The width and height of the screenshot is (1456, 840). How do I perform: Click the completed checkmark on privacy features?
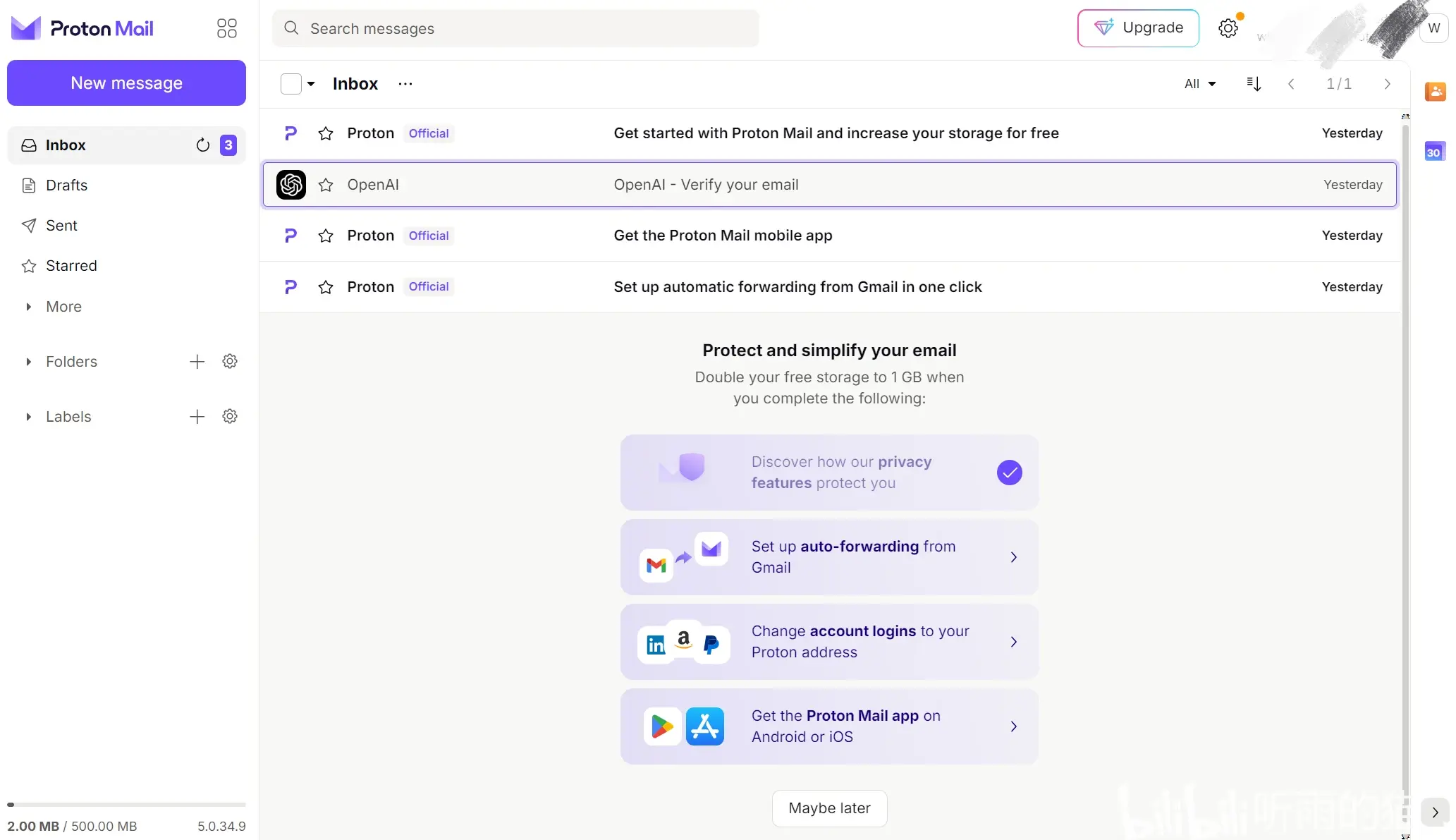(1009, 473)
